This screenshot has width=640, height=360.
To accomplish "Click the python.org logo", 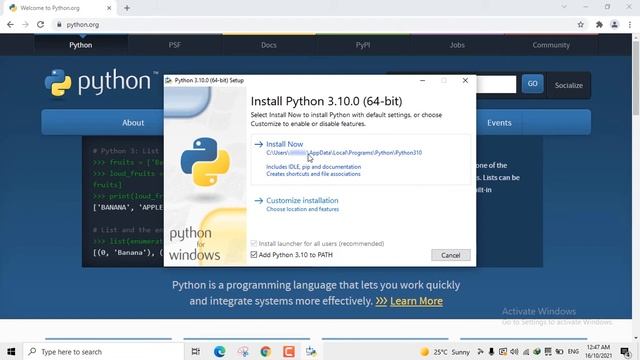I will 101,82.
